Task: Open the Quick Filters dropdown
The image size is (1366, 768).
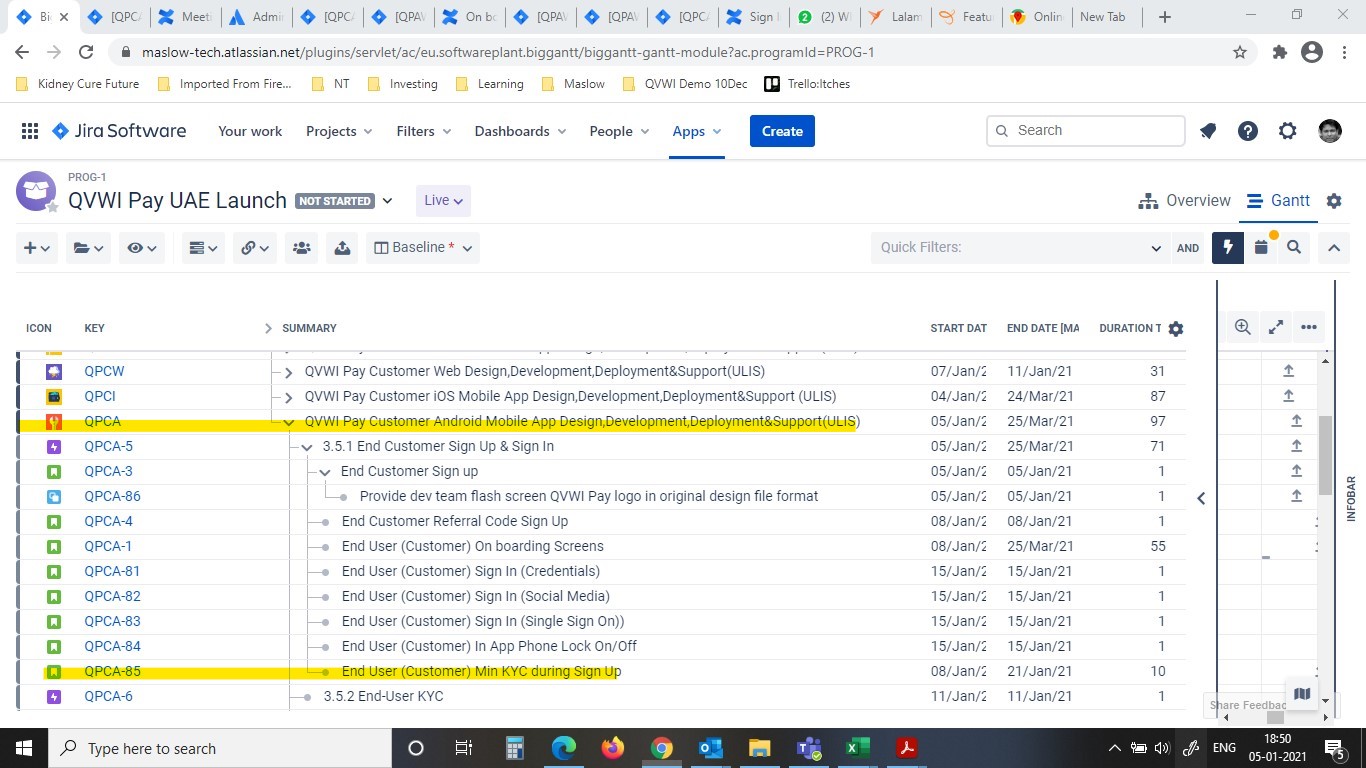Action: pos(1020,247)
